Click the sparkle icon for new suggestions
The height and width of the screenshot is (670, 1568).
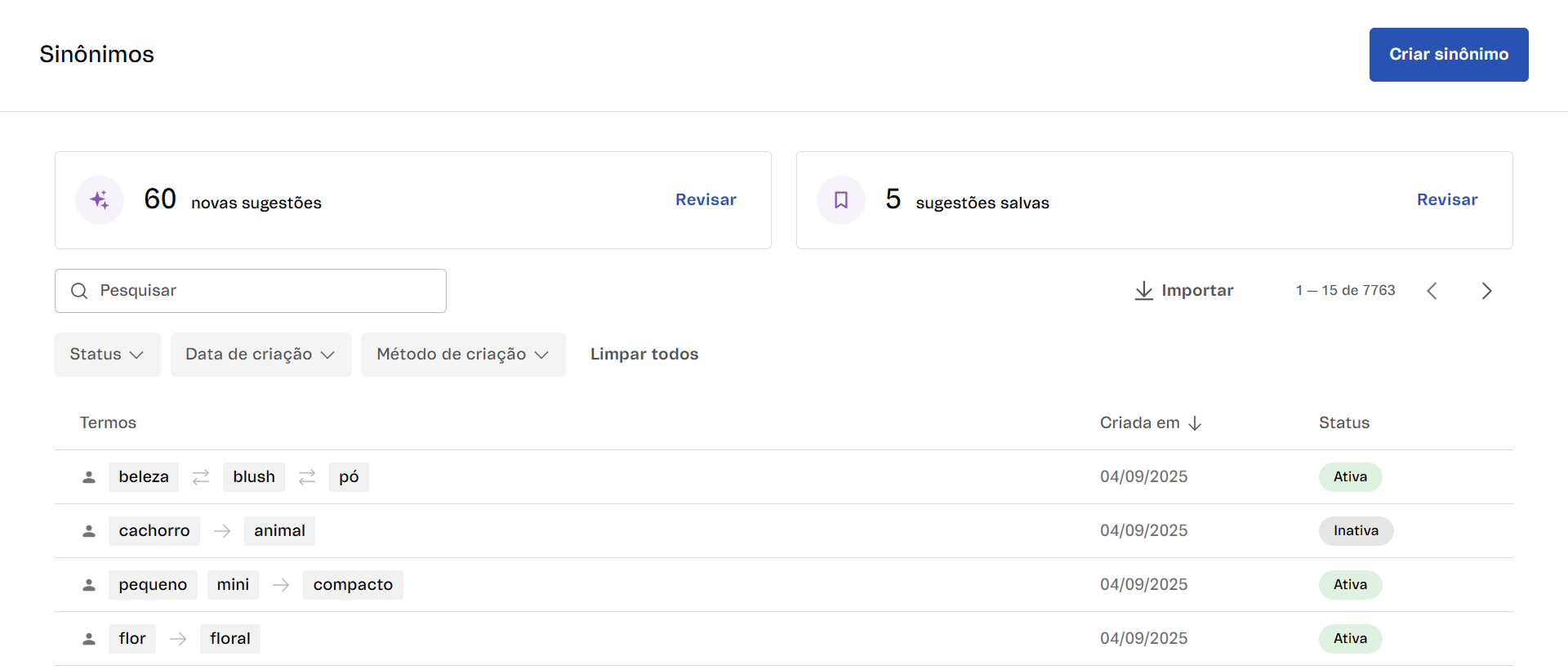point(100,200)
